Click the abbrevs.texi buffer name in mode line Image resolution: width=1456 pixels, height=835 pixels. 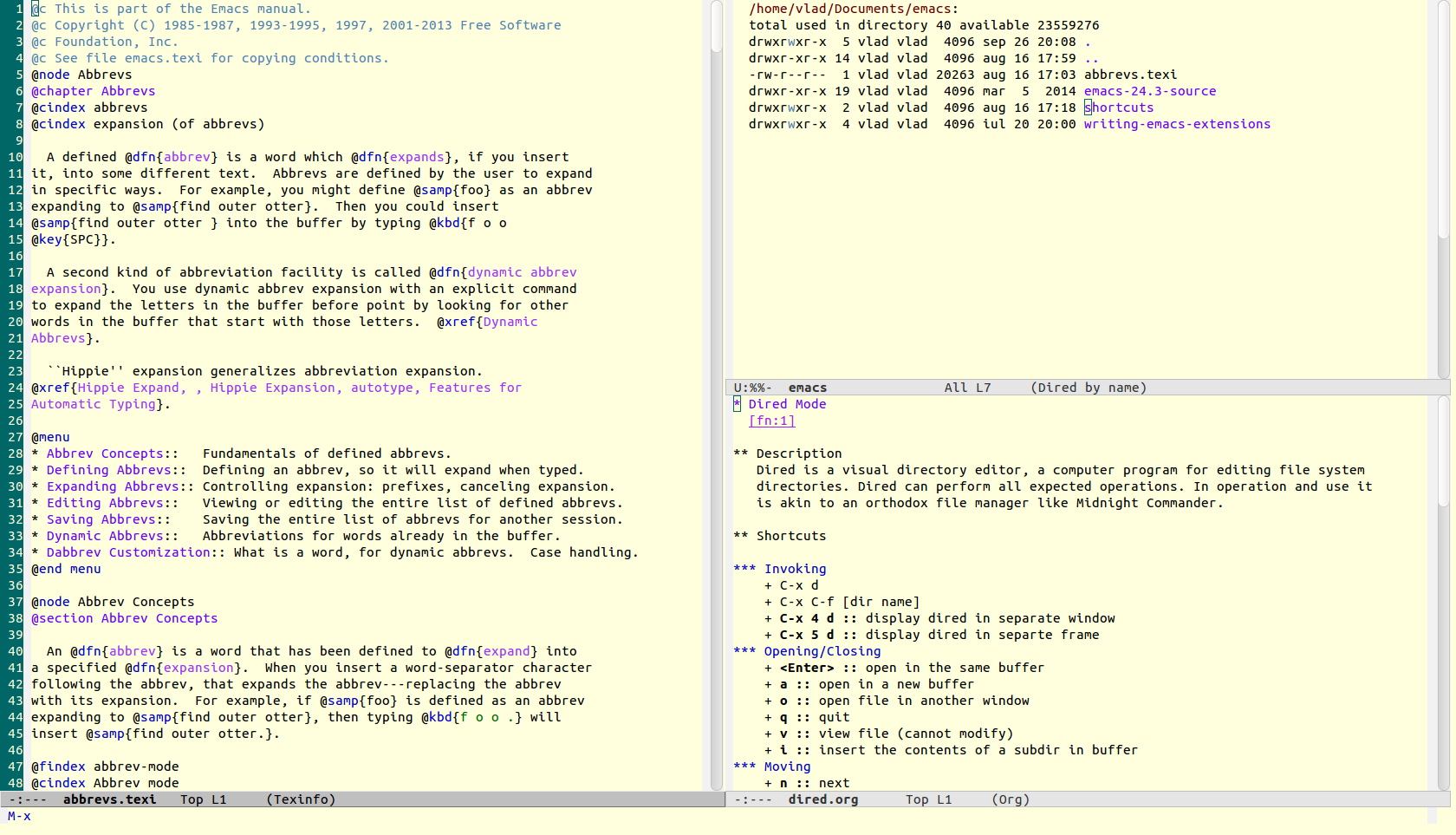pyautogui.click(x=109, y=799)
